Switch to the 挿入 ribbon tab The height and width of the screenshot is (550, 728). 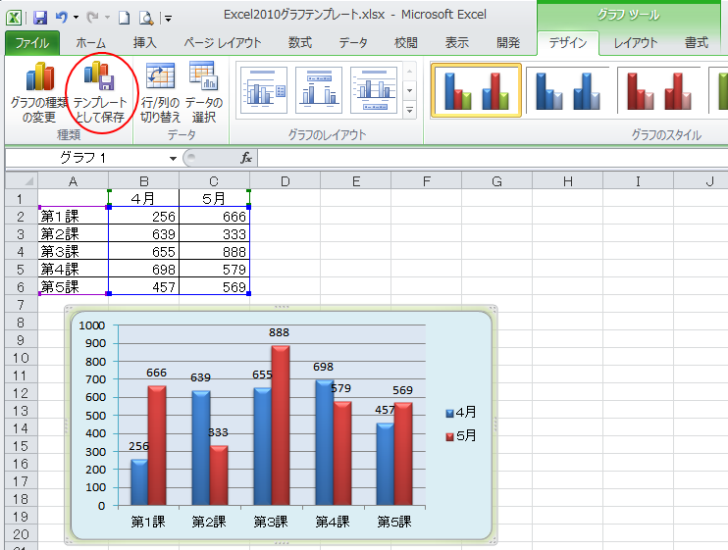(145, 43)
